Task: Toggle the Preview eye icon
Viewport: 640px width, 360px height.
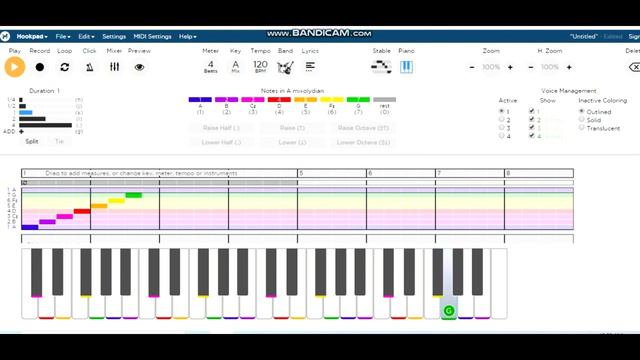Action: tap(139, 67)
